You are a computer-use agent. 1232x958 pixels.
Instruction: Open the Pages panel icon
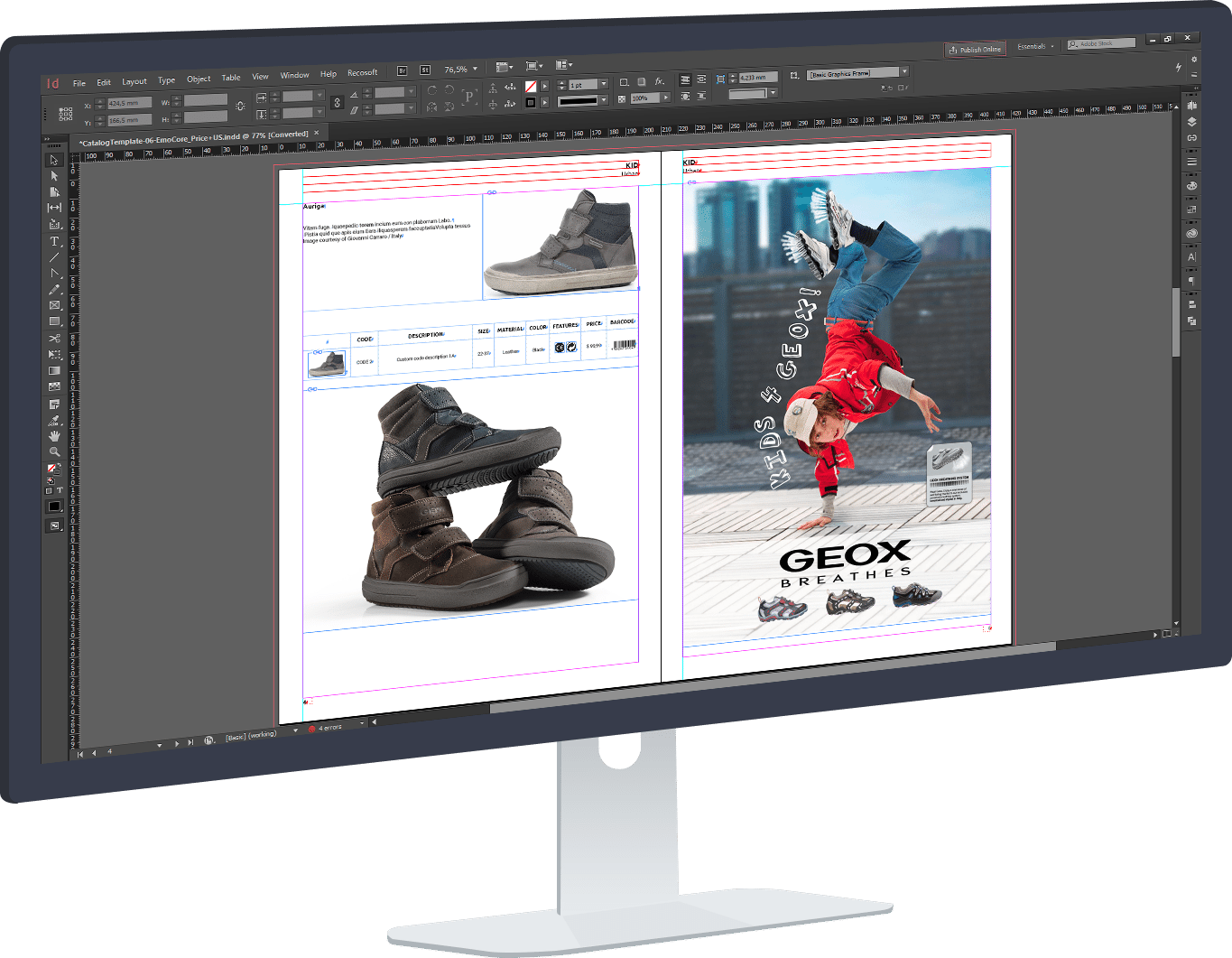[1191, 105]
